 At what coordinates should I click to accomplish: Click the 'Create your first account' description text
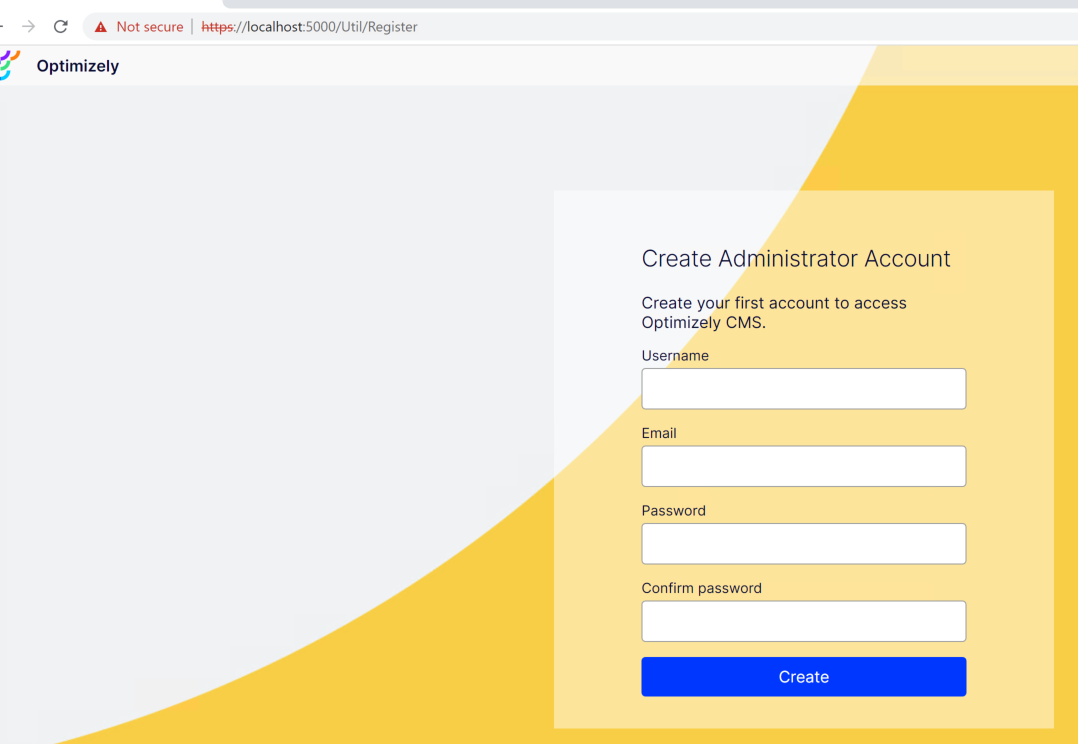tap(774, 312)
